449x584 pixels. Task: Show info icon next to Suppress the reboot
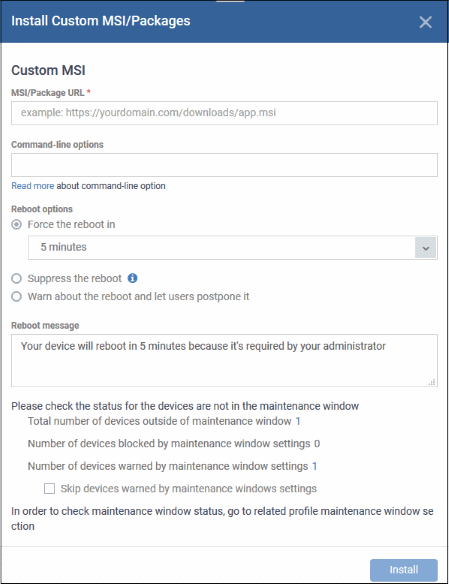(133, 278)
